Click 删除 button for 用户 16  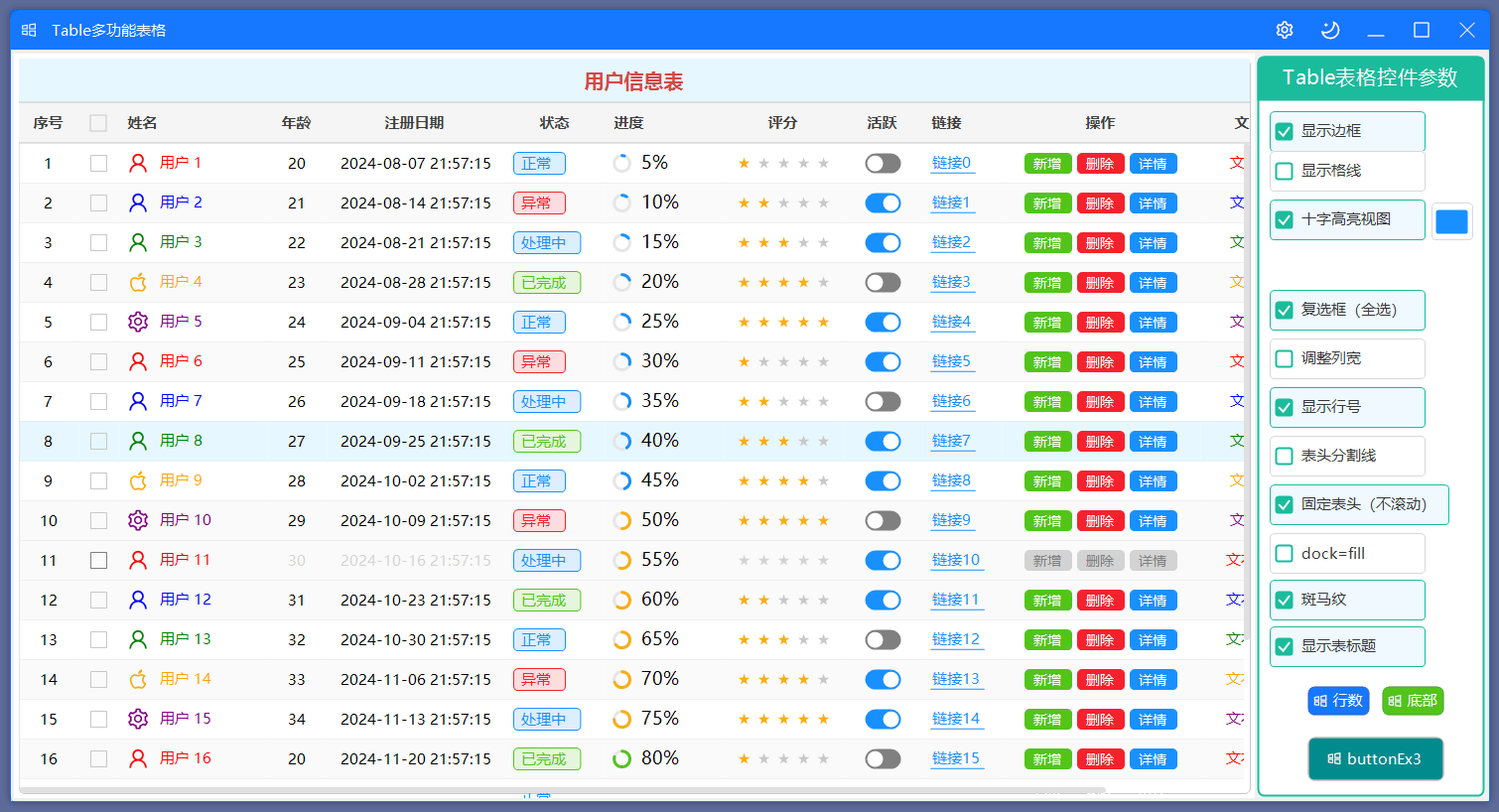(1100, 759)
